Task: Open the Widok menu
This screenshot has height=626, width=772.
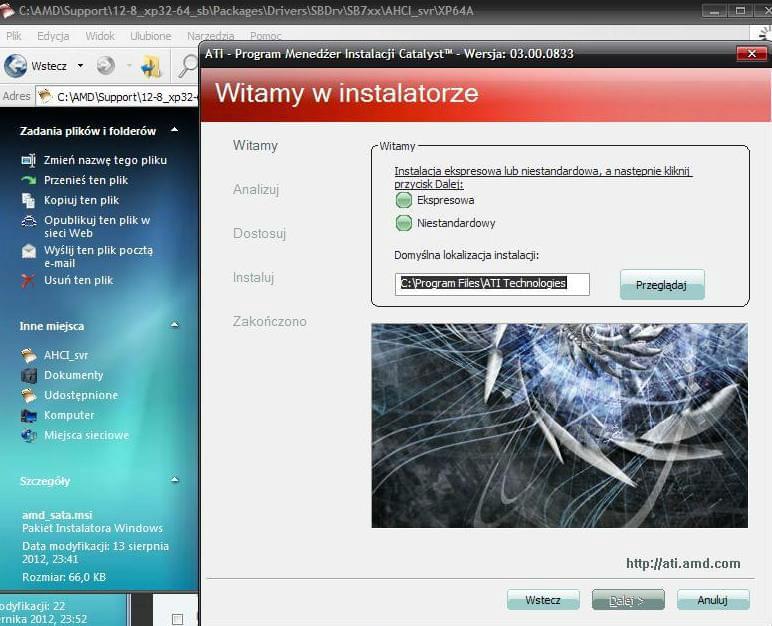Action: tap(100, 36)
